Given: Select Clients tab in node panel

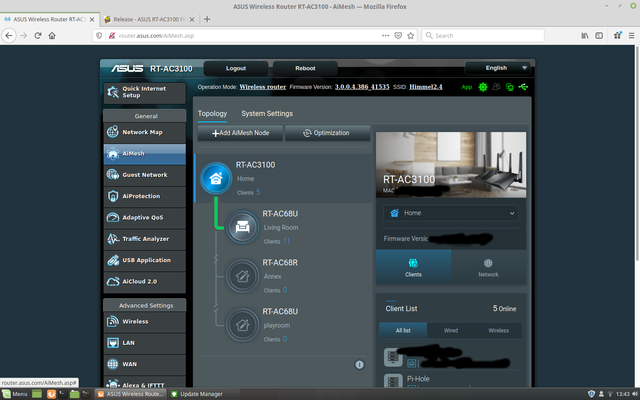Looking at the screenshot, I should pyautogui.click(x=413, y=267).
